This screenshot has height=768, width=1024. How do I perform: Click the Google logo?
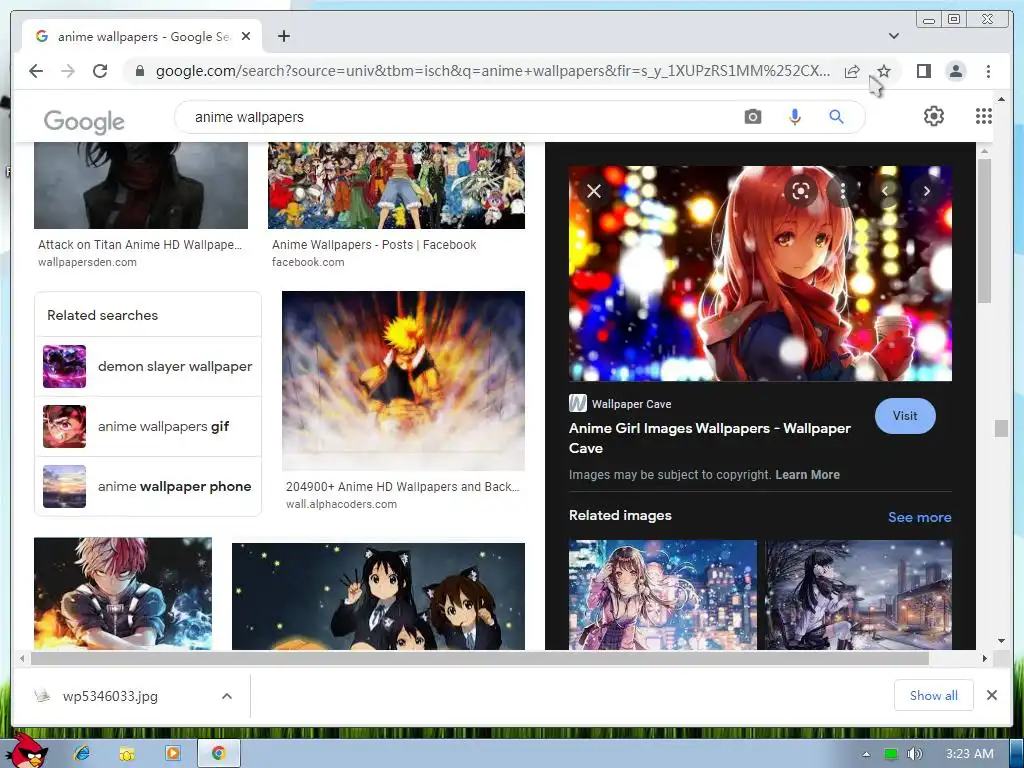click(84, 121)
